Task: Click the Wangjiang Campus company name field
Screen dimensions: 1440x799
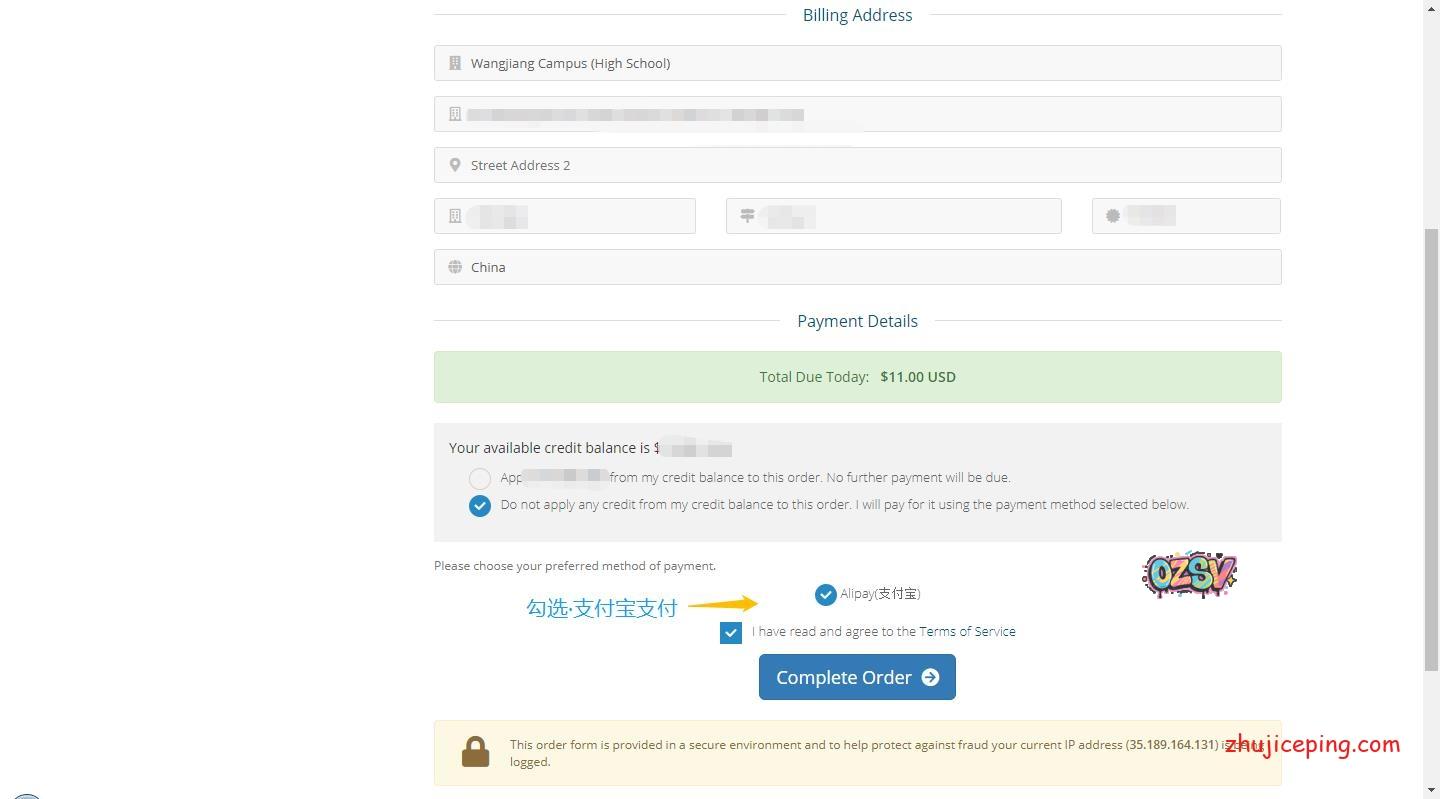Action: [857, 63]
